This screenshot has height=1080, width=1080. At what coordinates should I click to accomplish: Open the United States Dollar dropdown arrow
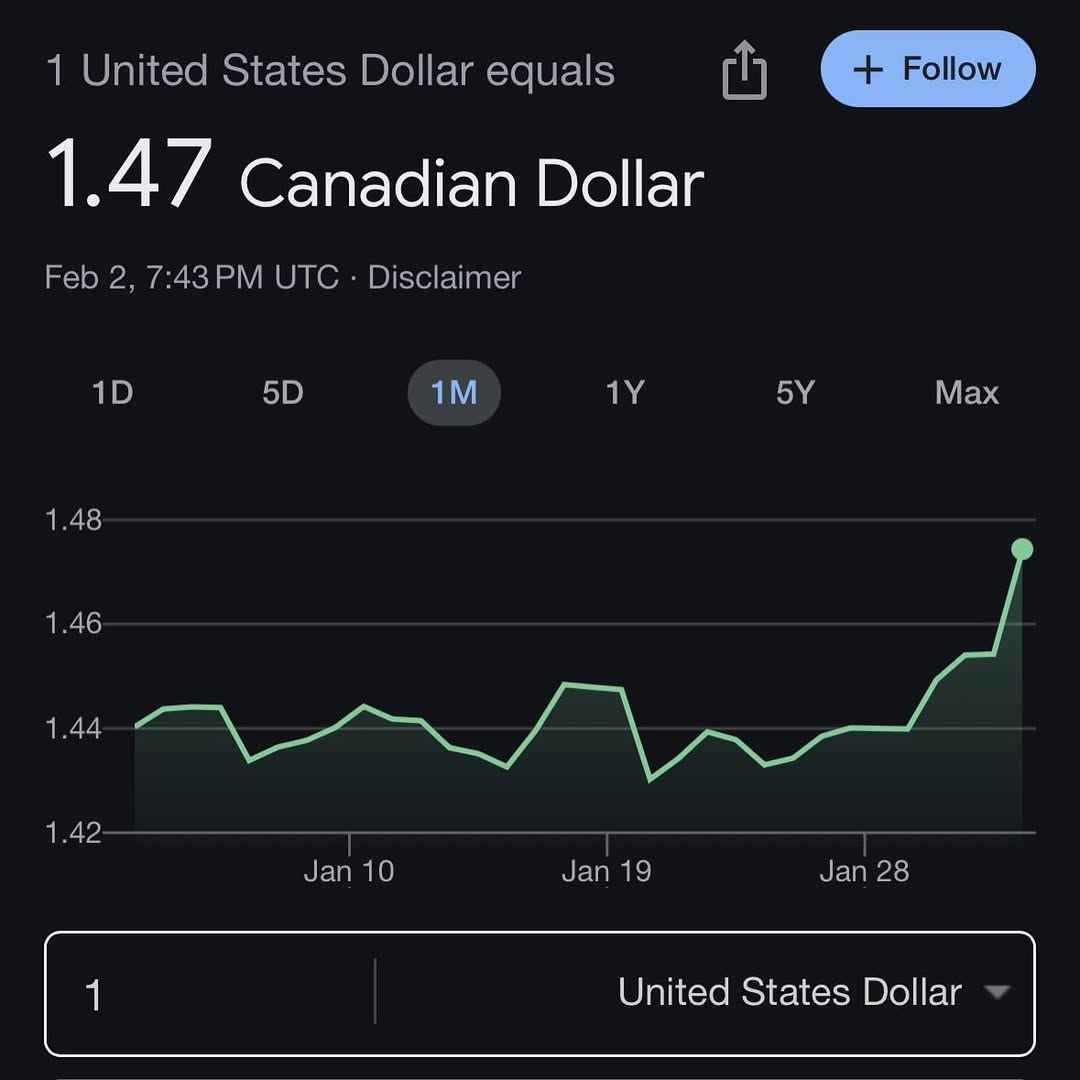(x=997, y=992)
